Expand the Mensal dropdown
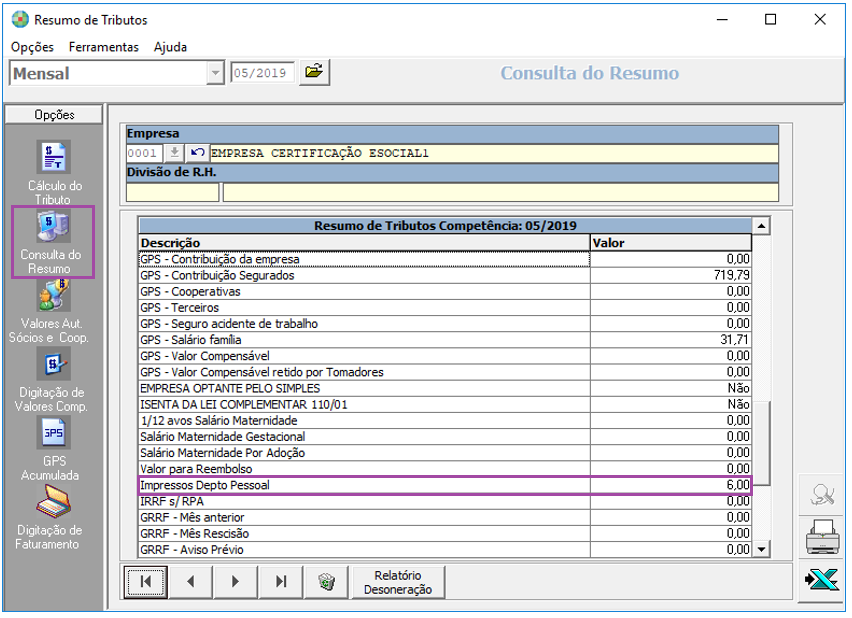 coord(216,73)
